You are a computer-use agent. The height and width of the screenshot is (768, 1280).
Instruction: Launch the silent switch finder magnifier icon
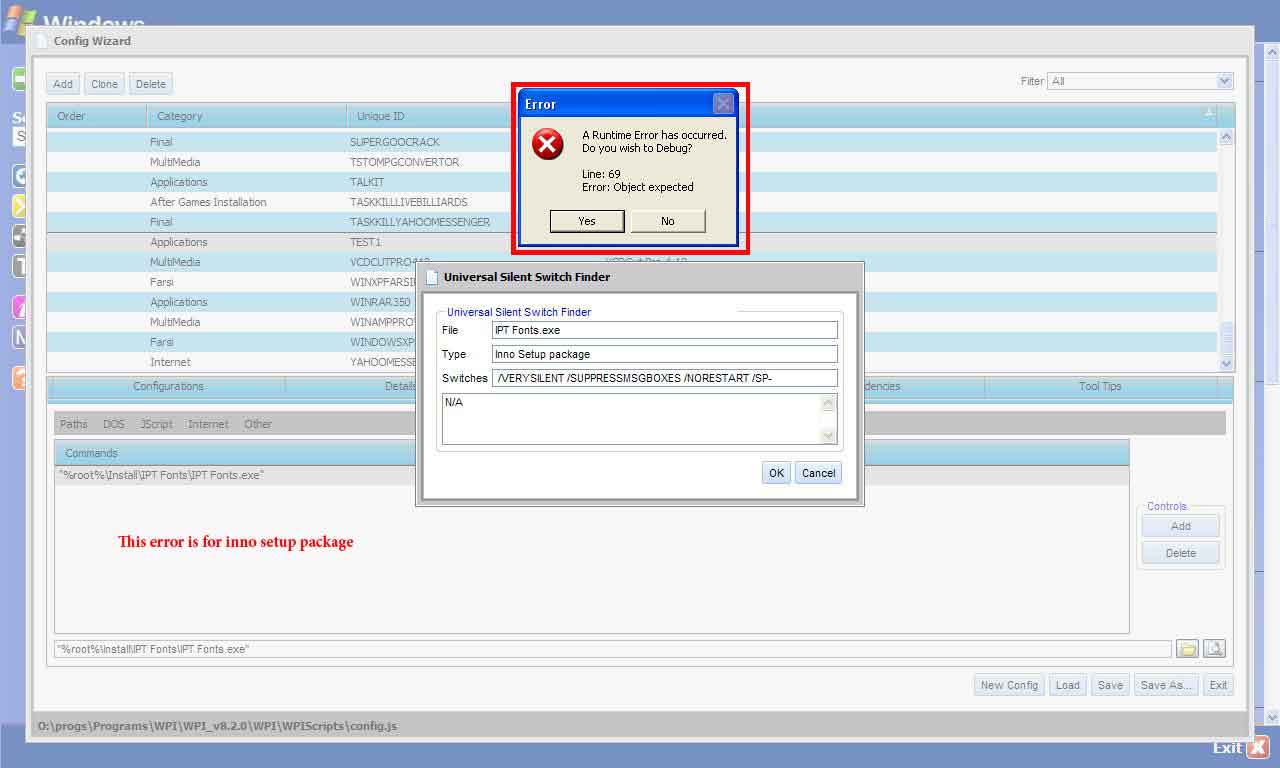click(1214, 649)
